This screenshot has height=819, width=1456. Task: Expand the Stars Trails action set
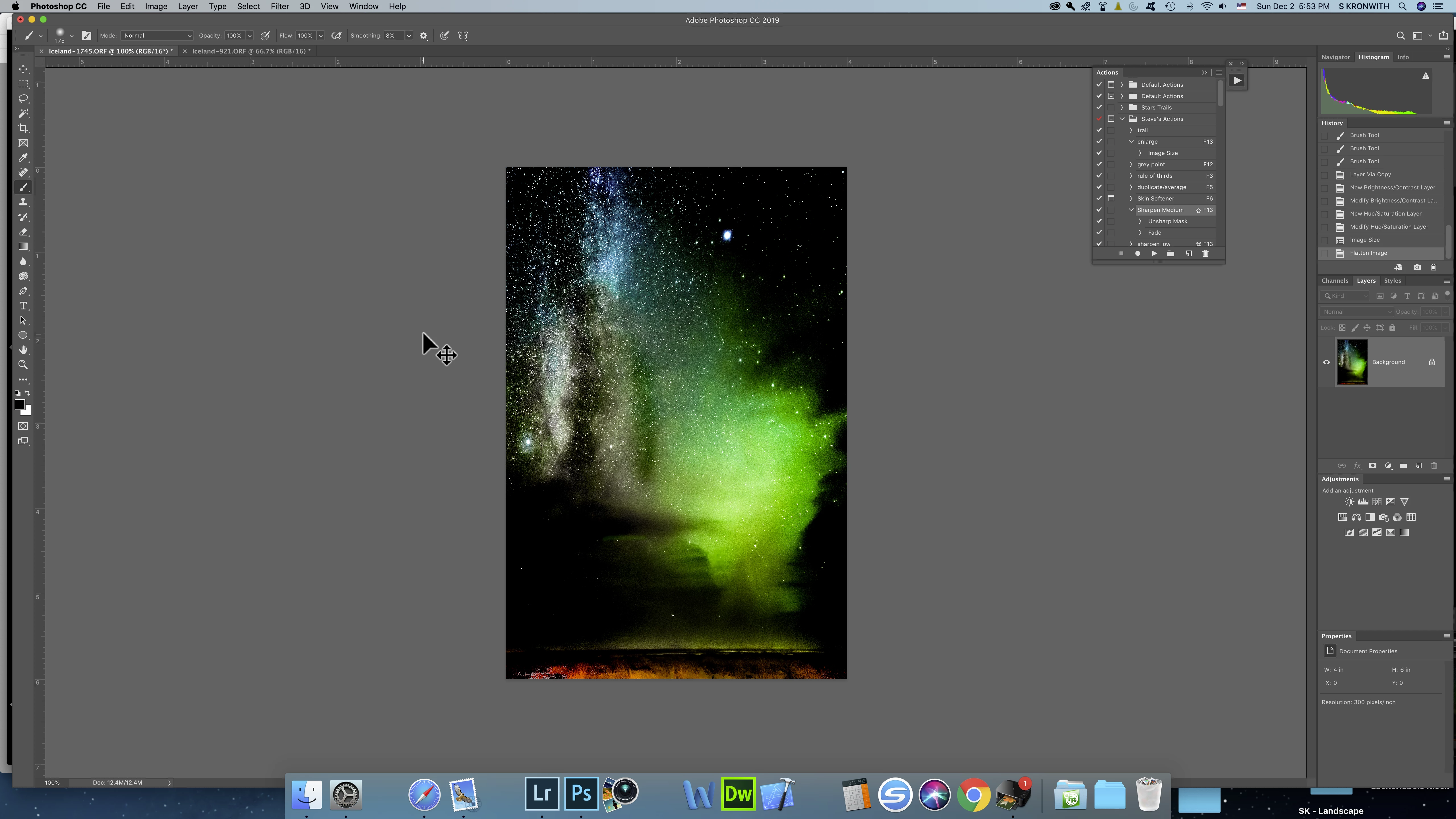click(1122, 107)
